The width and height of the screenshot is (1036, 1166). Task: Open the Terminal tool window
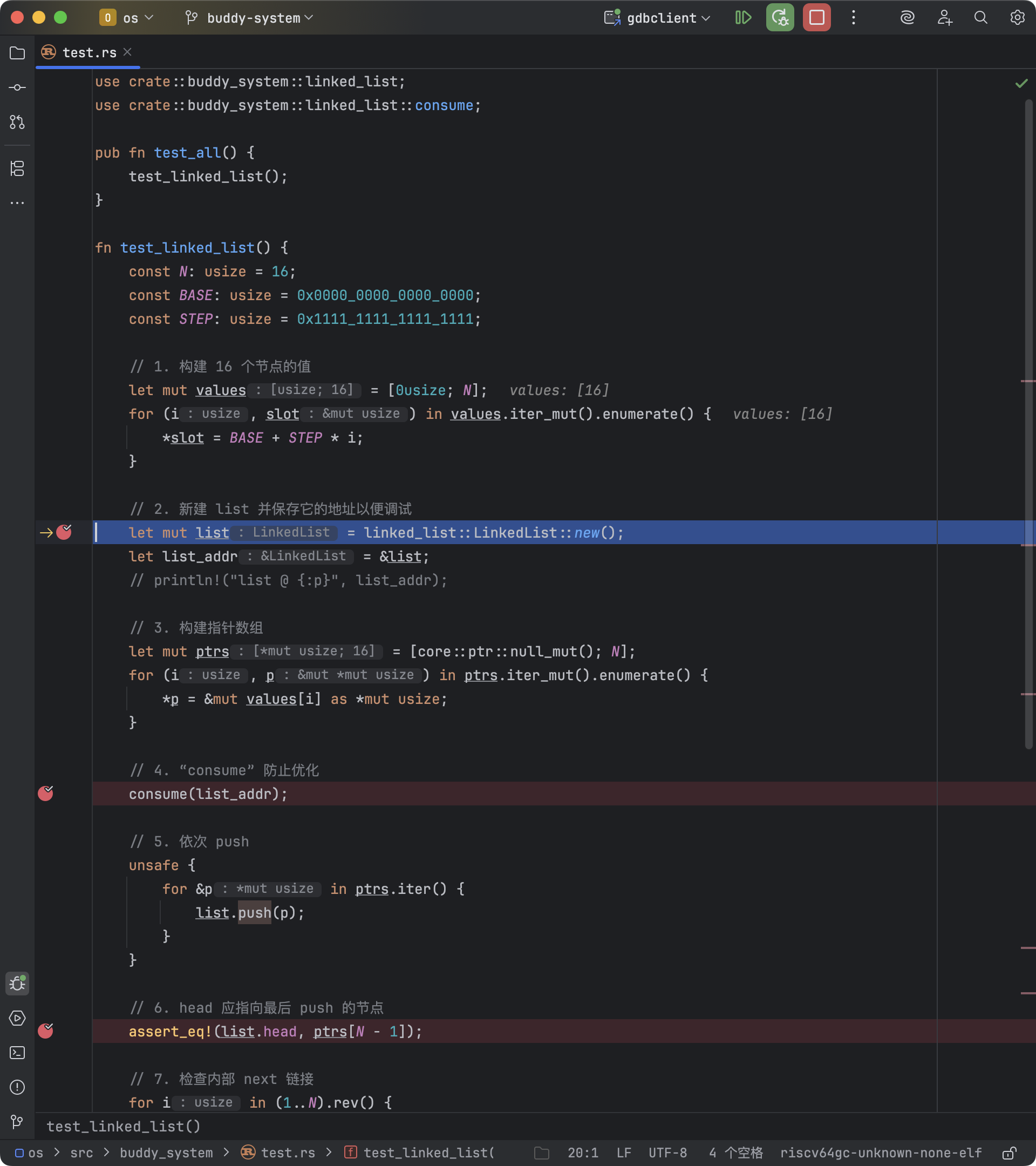[x=17, y=1053]
